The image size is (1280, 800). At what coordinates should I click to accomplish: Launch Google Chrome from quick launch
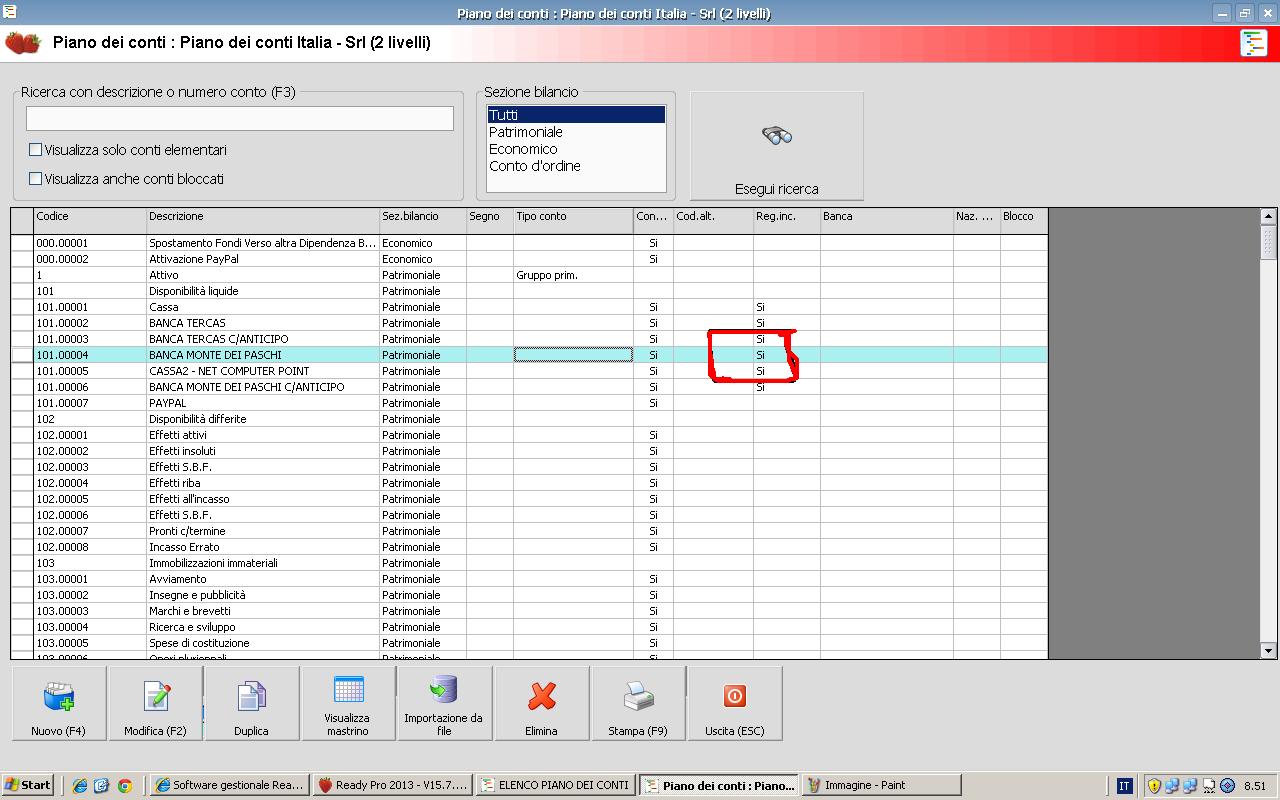tap(125, 786)
